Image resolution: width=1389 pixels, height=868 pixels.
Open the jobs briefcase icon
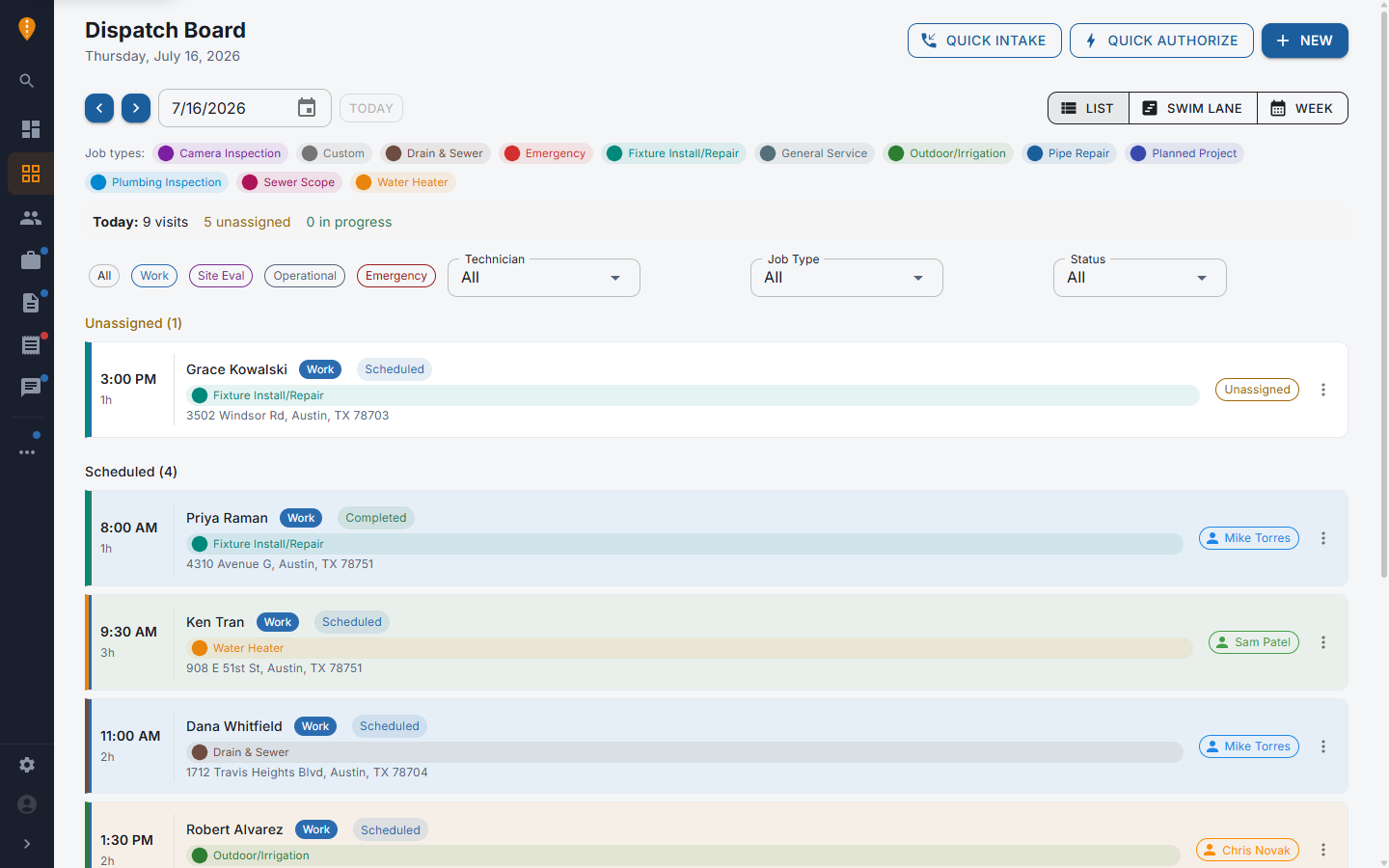tap(31, 260)
